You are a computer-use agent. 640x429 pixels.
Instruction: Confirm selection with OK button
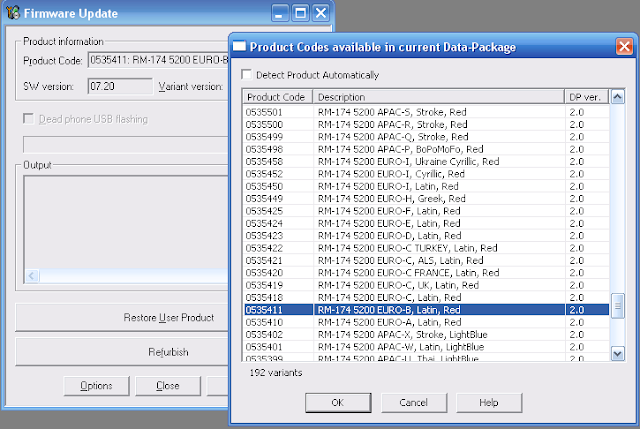click(338, 403)
